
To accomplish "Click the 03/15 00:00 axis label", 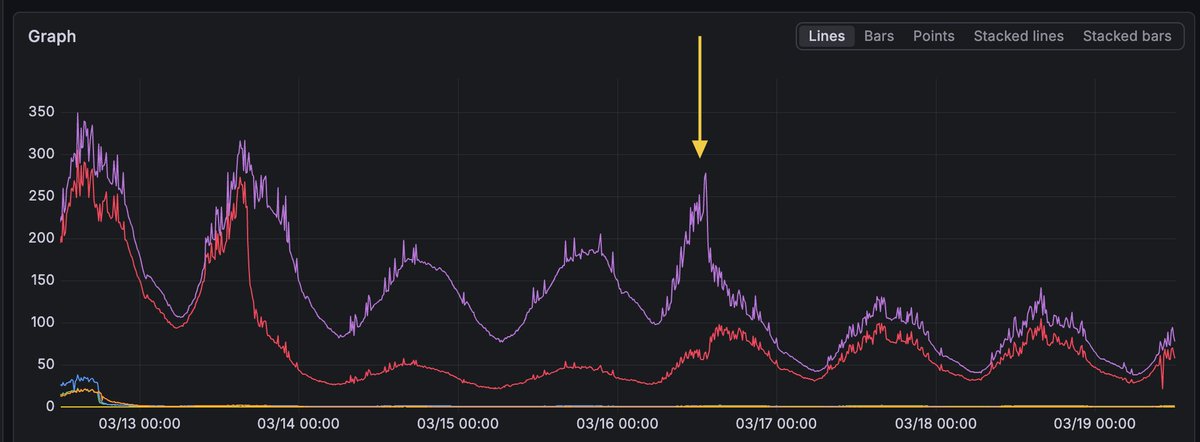I will pos(457,423).
